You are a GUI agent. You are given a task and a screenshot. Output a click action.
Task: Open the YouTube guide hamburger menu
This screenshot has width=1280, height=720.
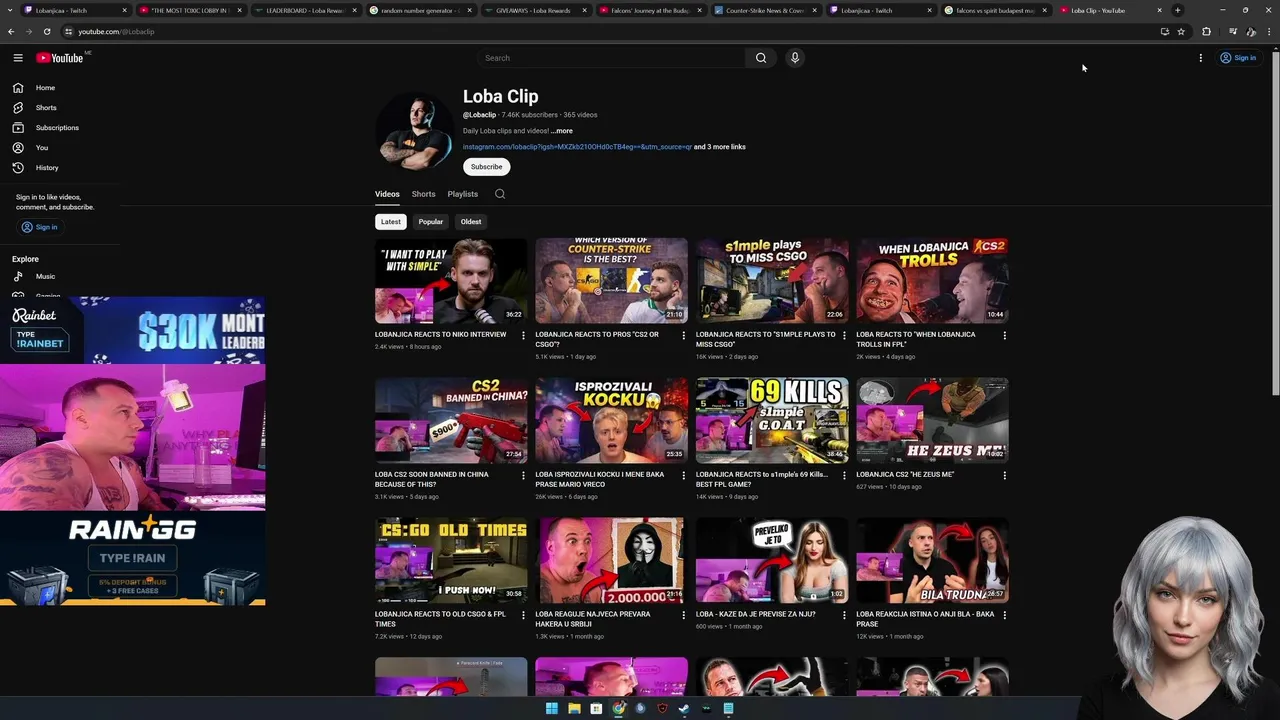pyautogui.click(x=18, y=58)
